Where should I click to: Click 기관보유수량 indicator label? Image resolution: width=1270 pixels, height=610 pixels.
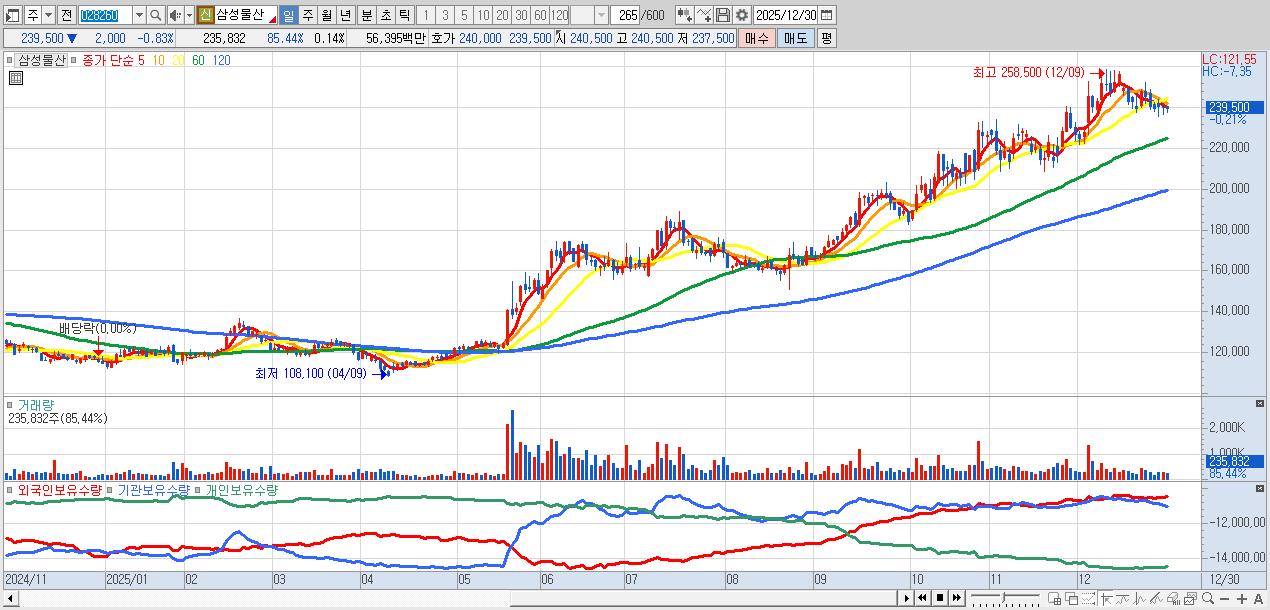153,490
